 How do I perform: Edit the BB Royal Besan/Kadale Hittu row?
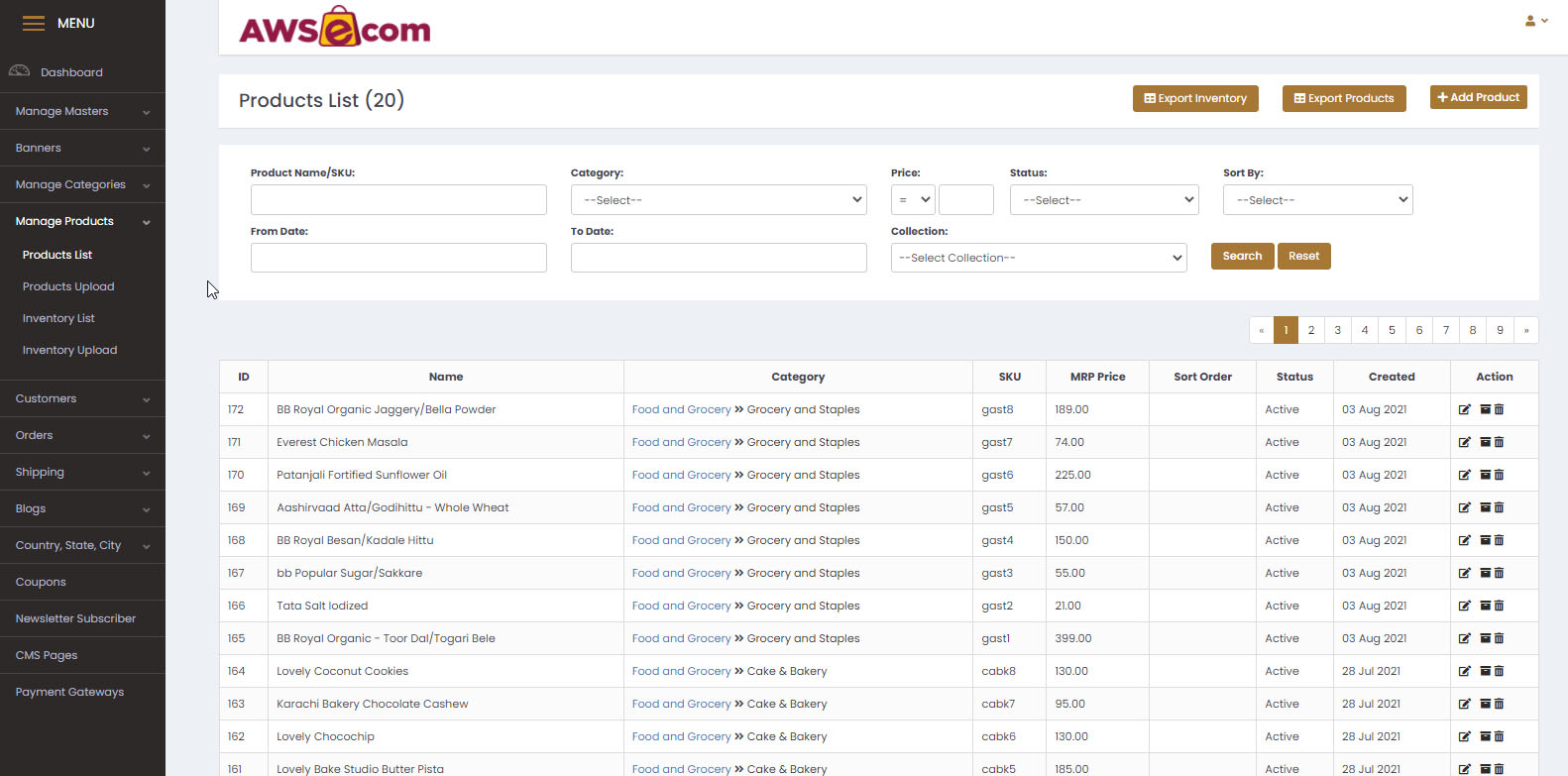click(1464, 540)
